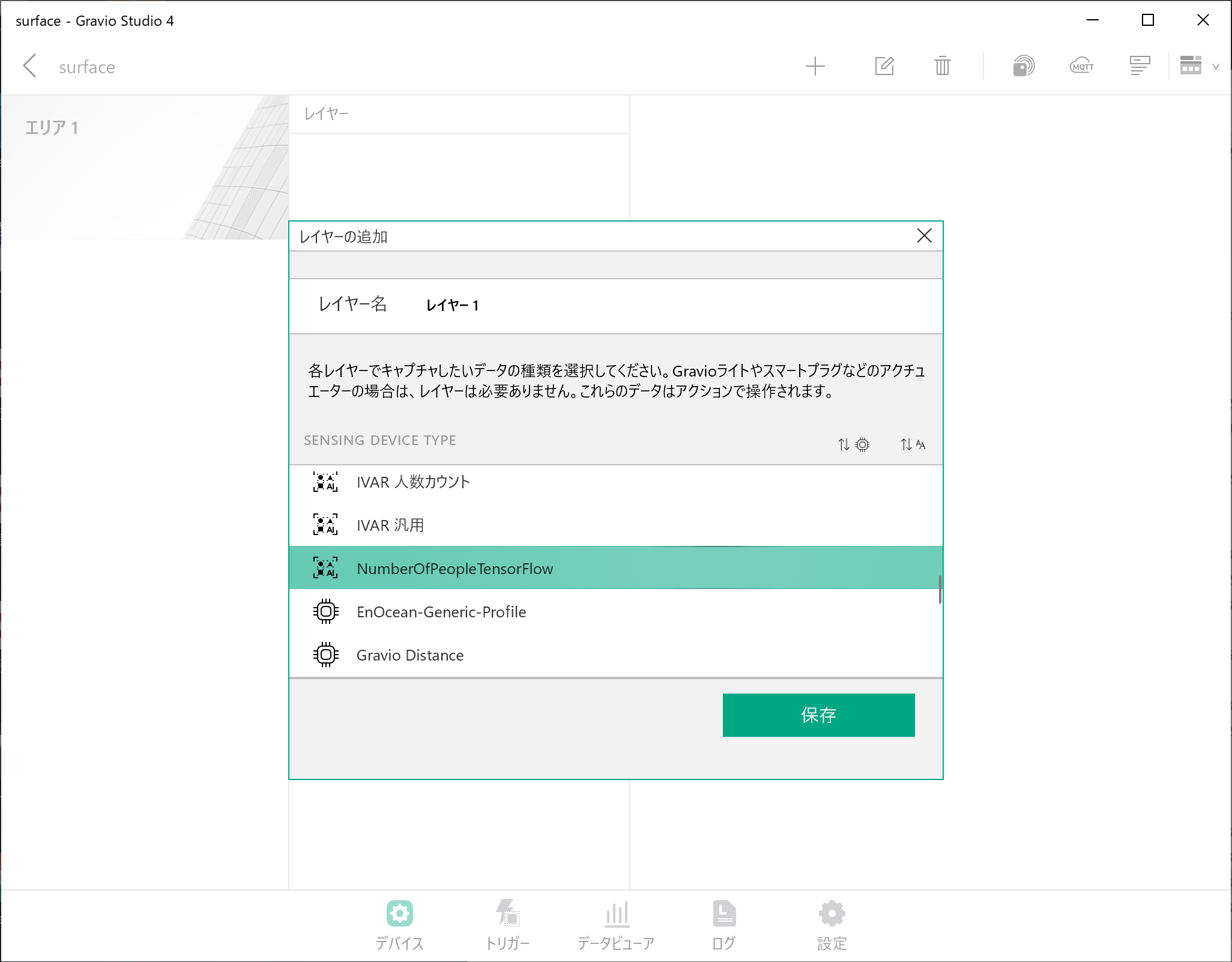This screenshot has height=962, width=1232.
Task: Switch to the トリガー tab
Action: [x=507, y=925]
